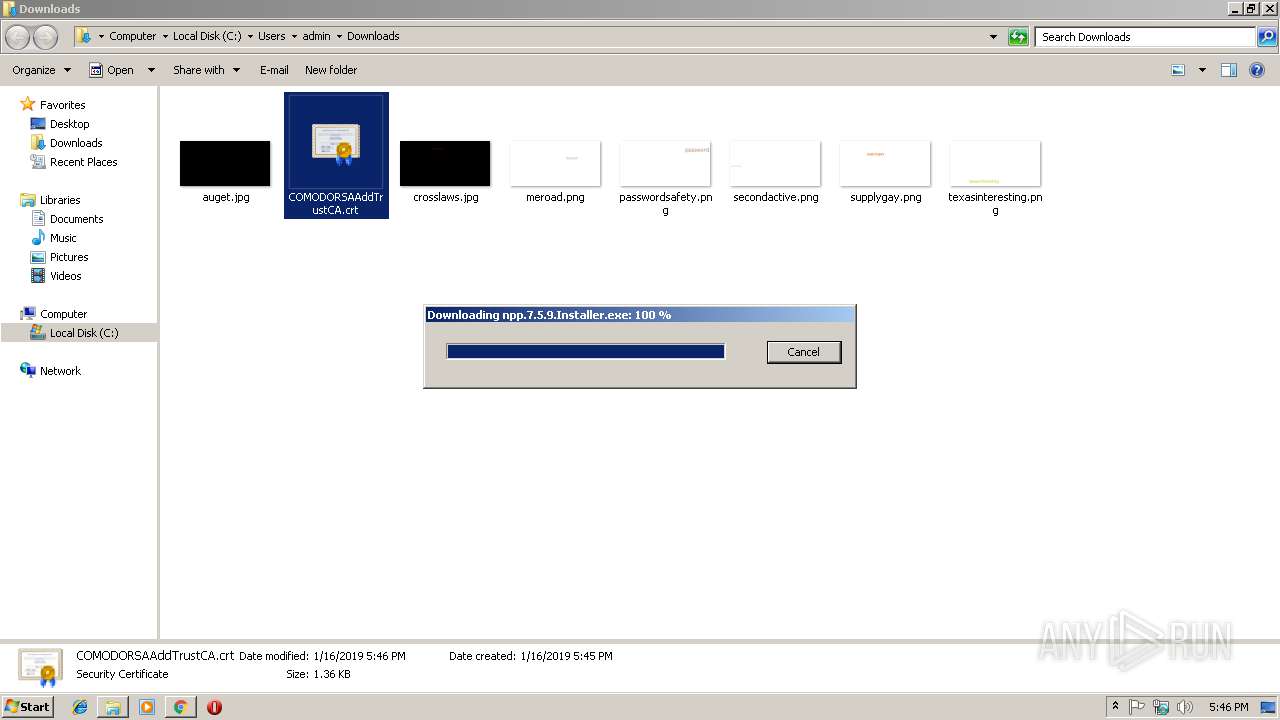Click Local Disk (C:) breadcrumb segment
The width and height of the screenshot is (1280, 720).
point(207,36)
